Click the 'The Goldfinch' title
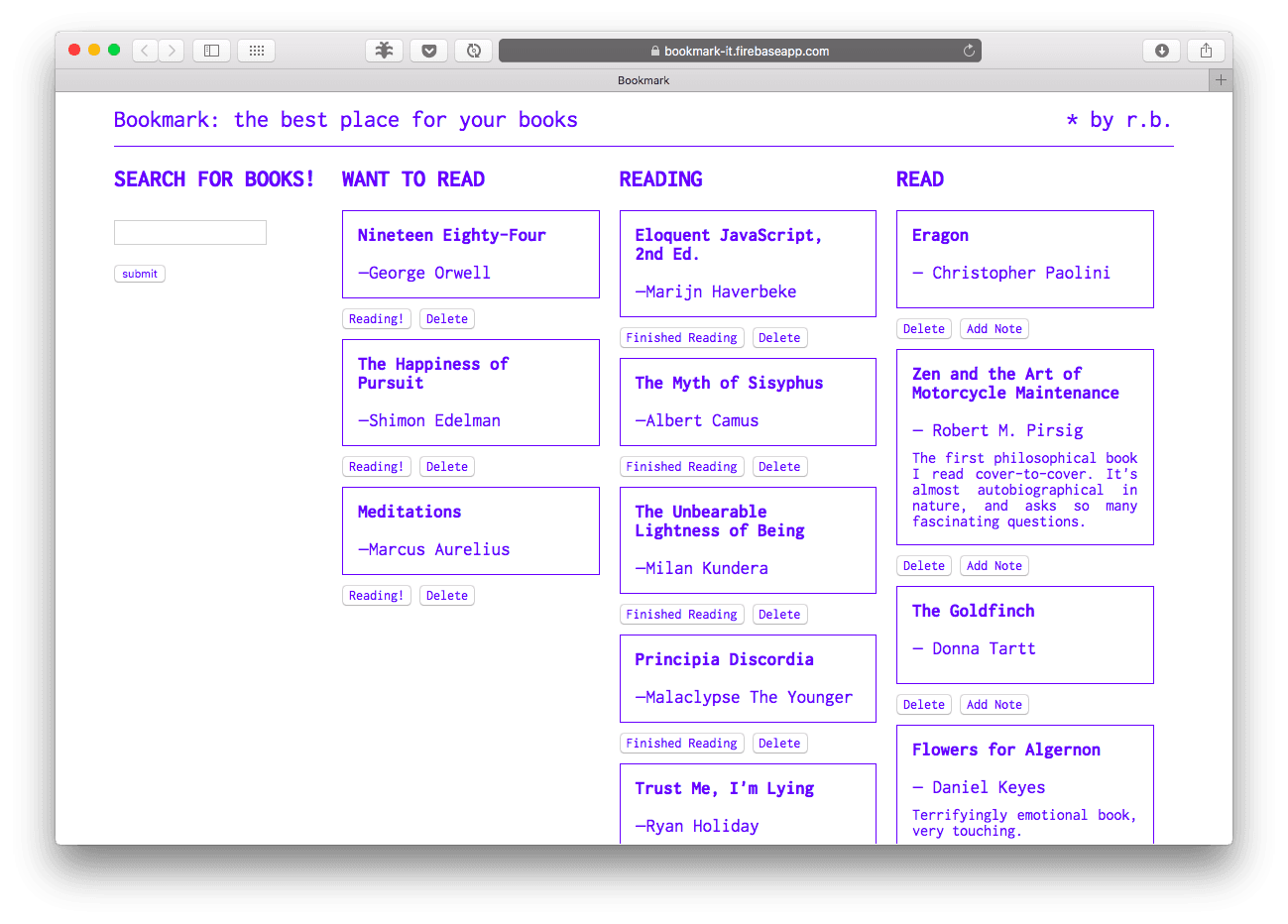The image size is (1288, 924). [974, 611]
